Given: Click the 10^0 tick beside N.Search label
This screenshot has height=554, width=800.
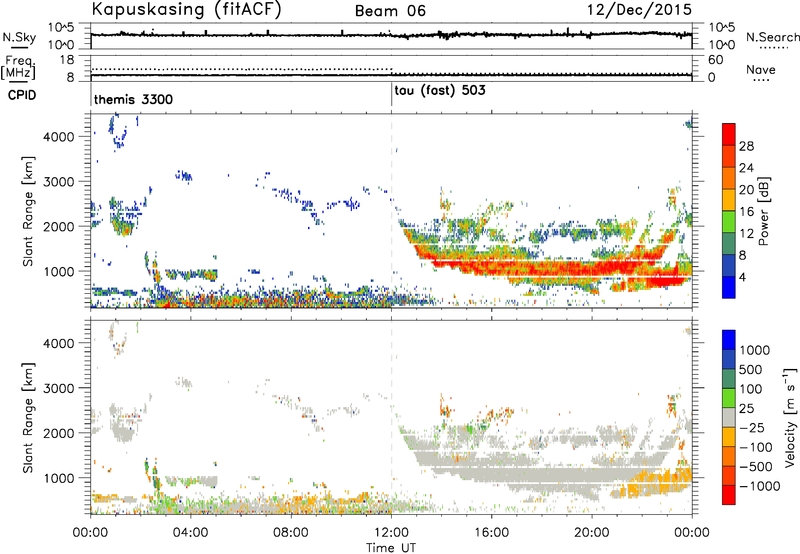Looking at the screenshot, I should (721, 45).
